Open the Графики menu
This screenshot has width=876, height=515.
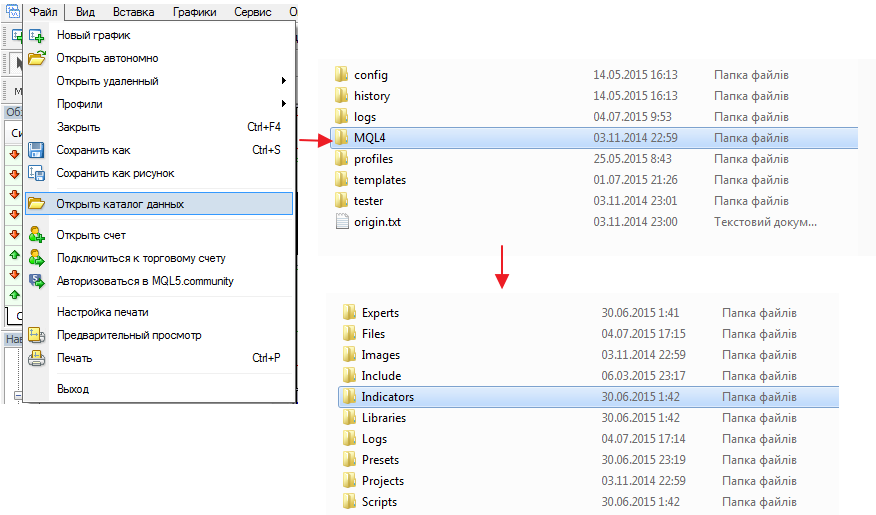pos(194,12)
